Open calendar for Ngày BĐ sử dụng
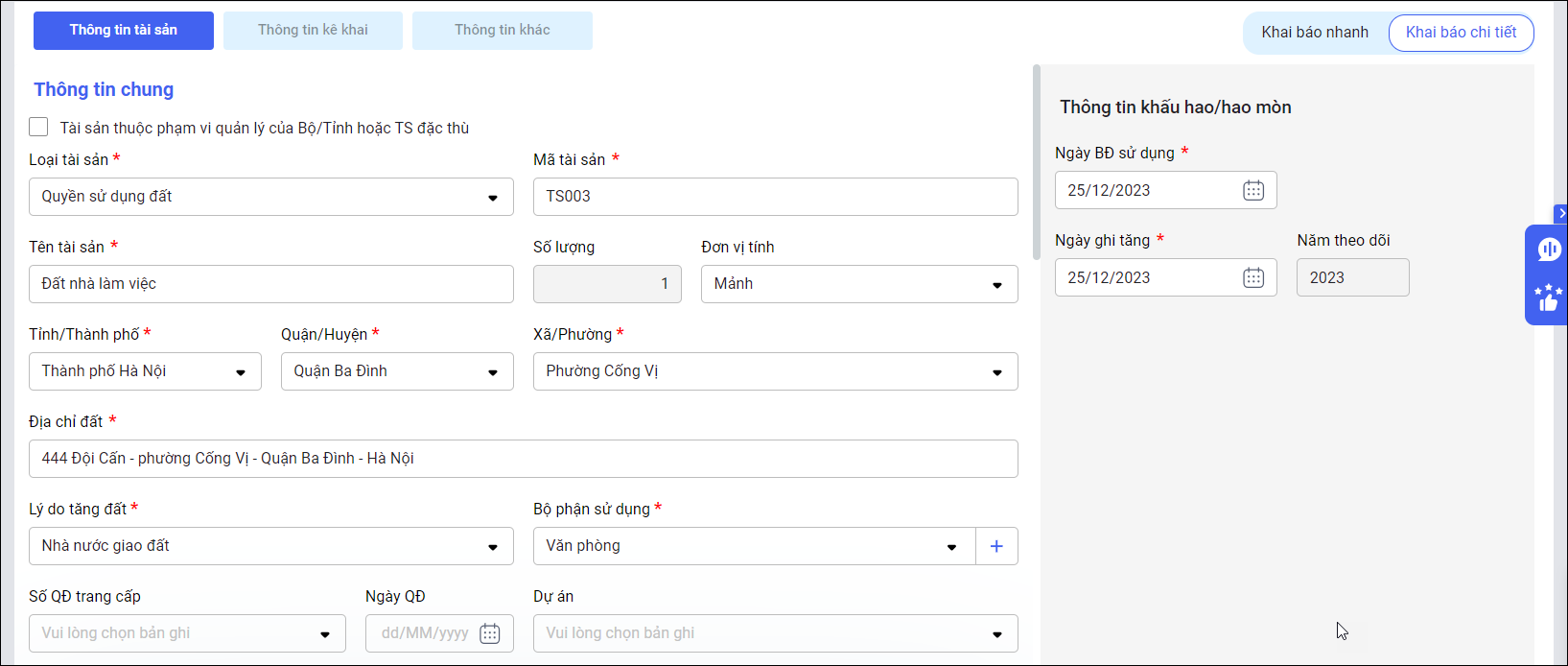Viewport: 1568px width, 666px height. click(1253, 190)
